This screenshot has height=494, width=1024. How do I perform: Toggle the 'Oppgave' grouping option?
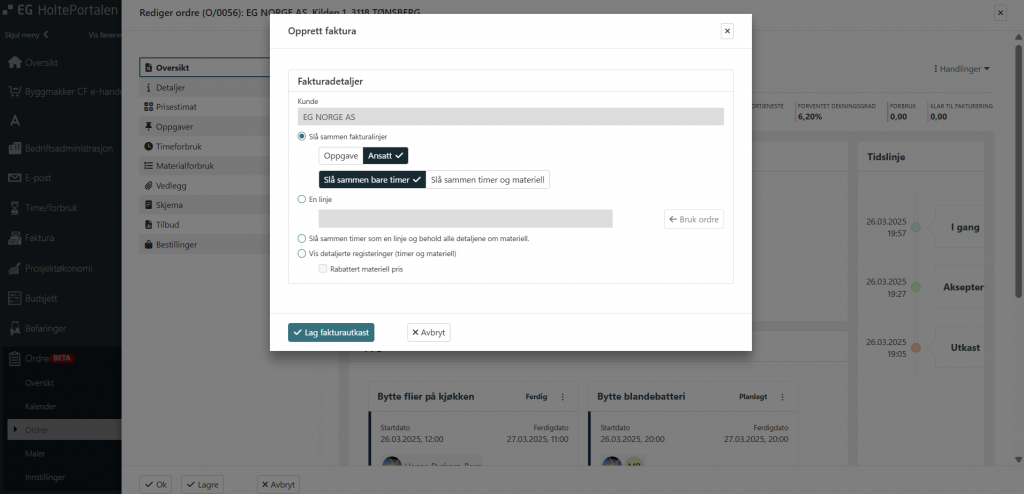click(340, 156)
